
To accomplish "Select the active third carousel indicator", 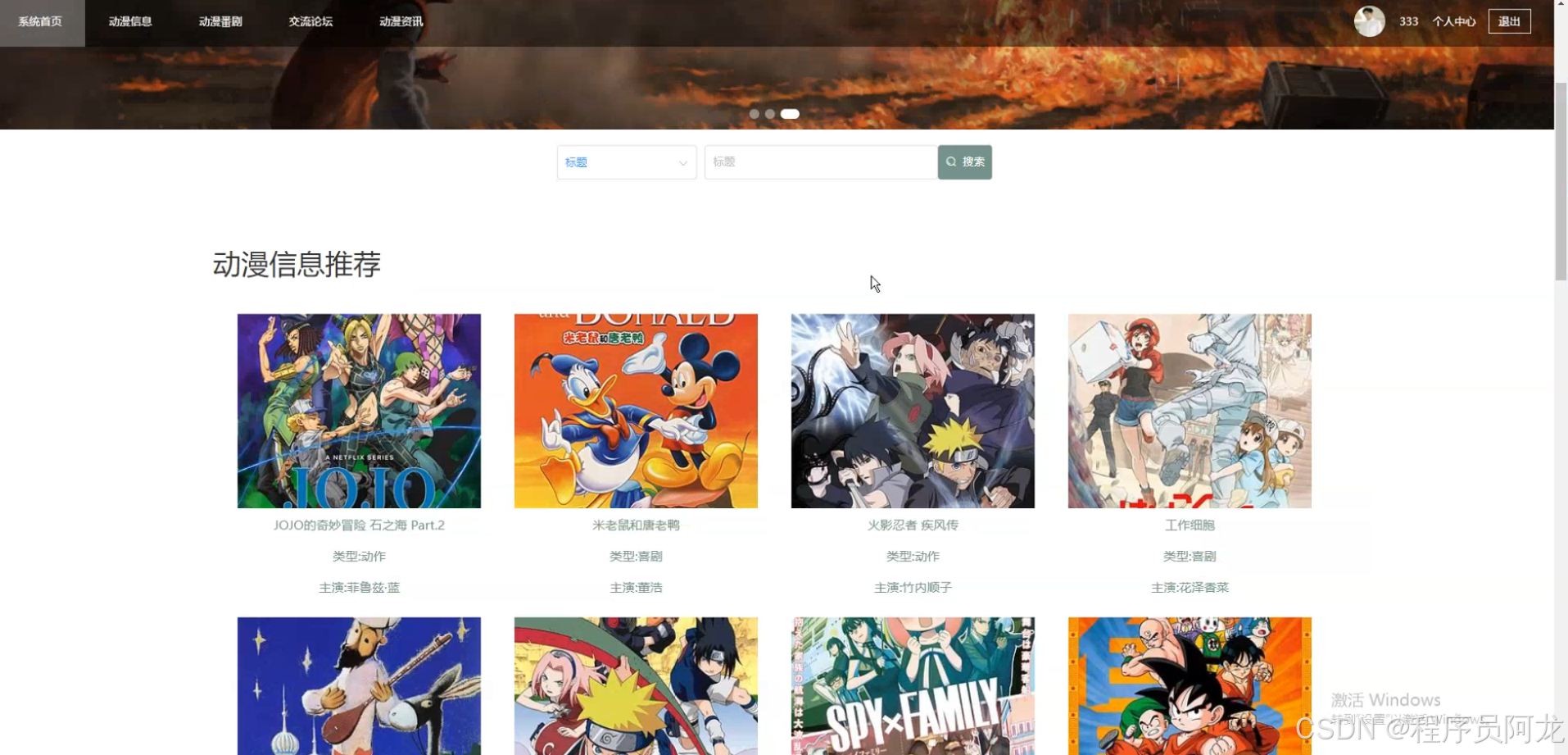I will [x=790, y=114].
